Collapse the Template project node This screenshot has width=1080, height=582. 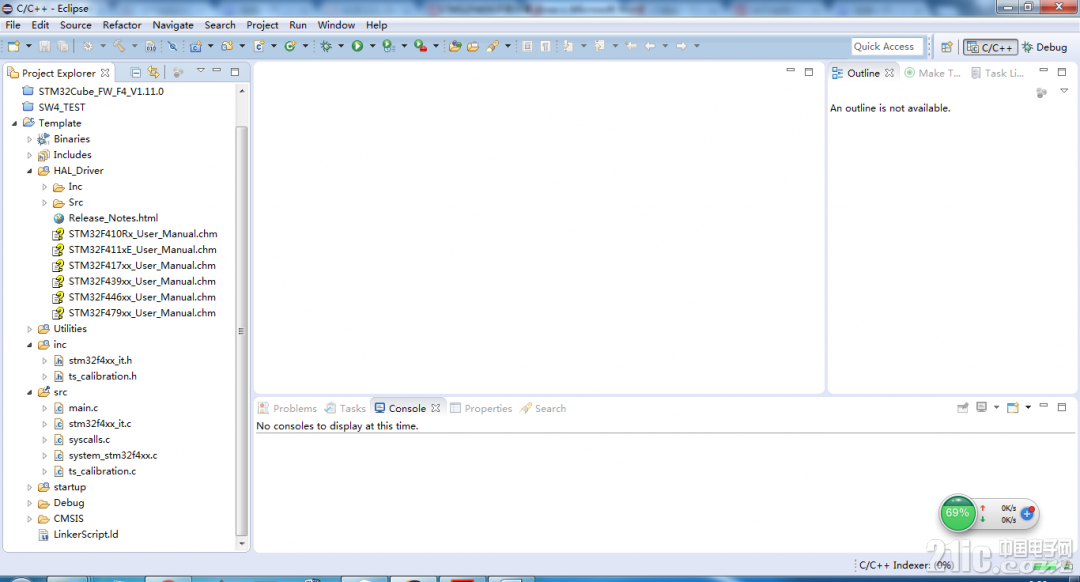click(14, 123)
